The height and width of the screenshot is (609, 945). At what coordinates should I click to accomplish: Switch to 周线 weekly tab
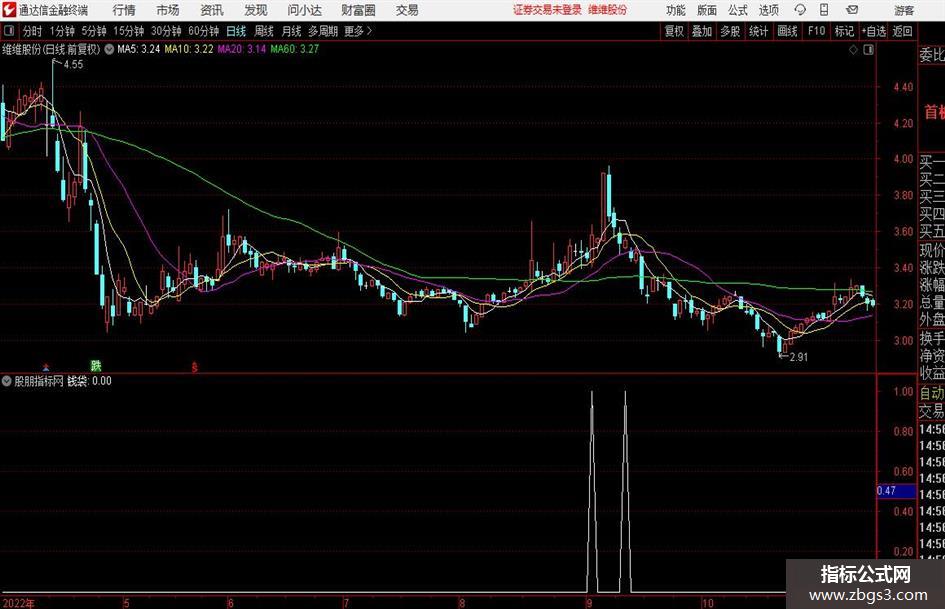pyautogui.click(x=264, y=31)
